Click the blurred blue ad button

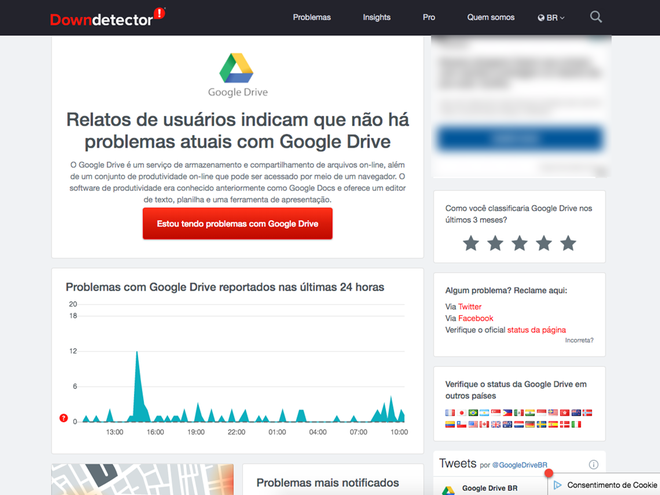(520, 138)
